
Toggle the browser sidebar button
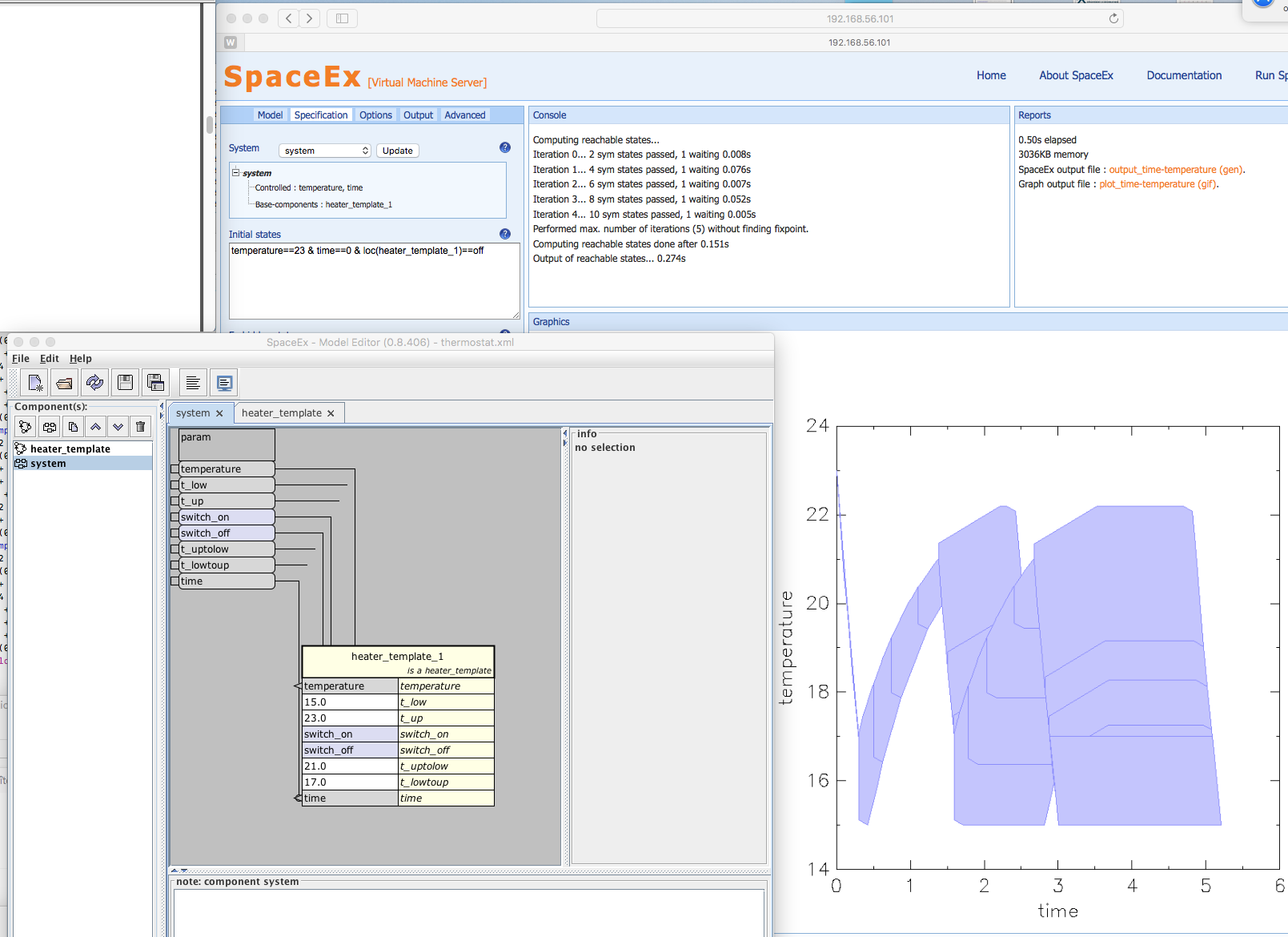coord(342,18)
